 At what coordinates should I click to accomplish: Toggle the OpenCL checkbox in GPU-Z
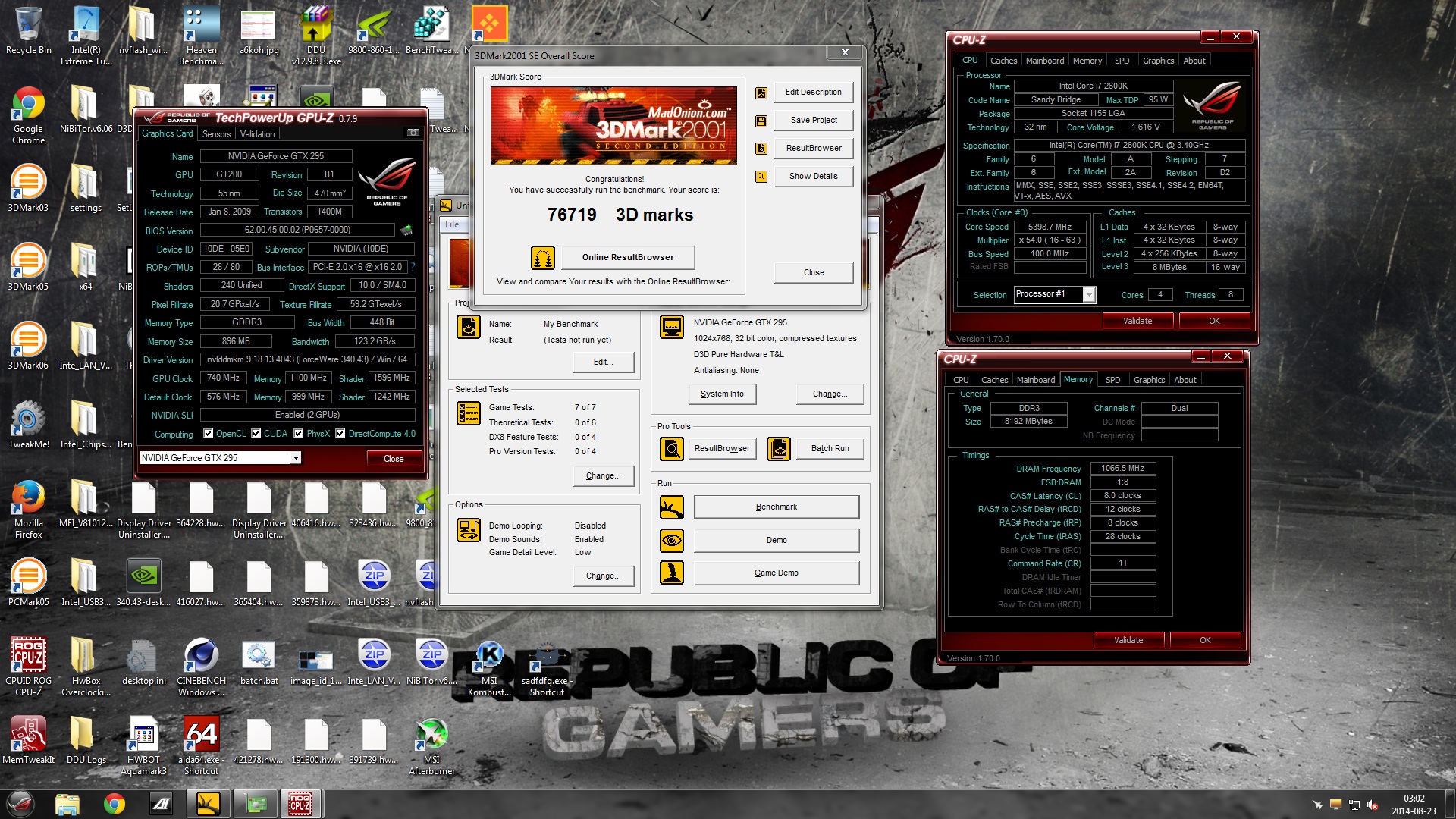pyautogui.click(x=209, y=434)
